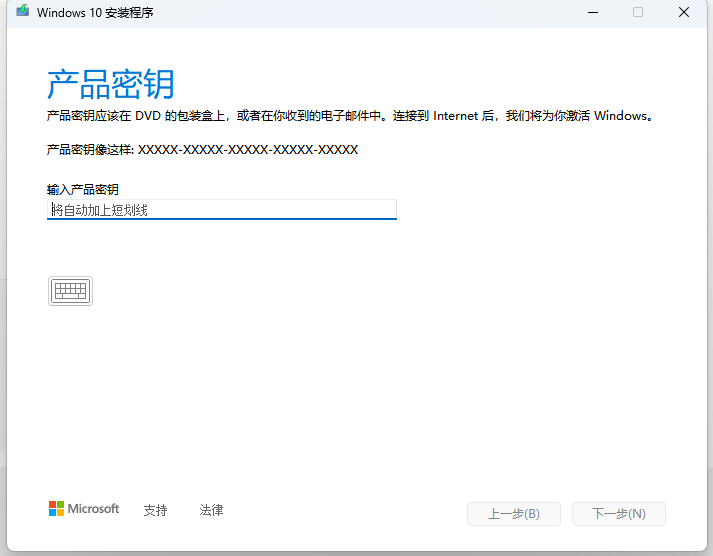713x556 pixels.
Task: Click the maximize button in title bar
Action: (638, 12)
